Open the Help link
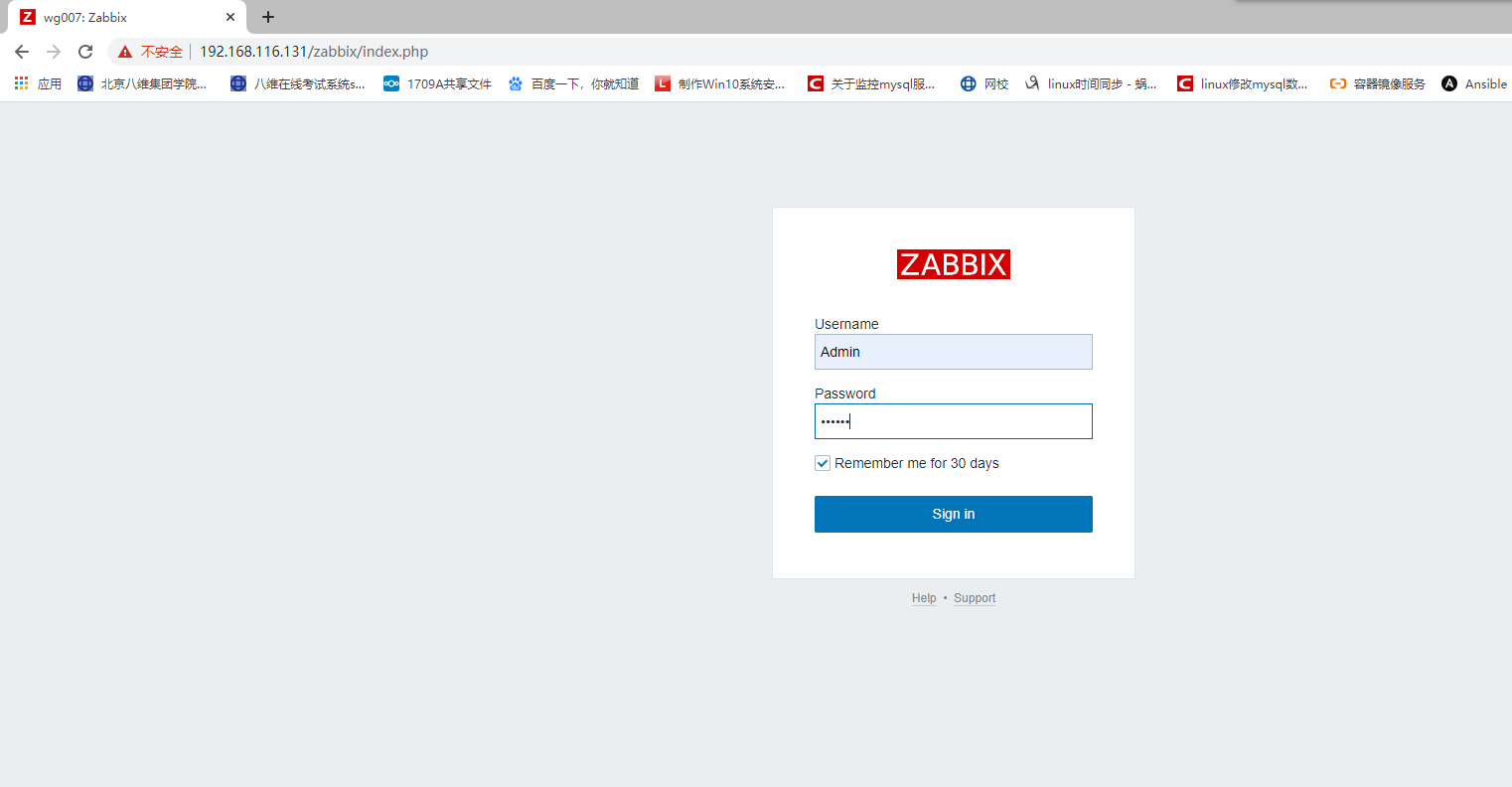1512x787 pixels. [x=924, y=598]
